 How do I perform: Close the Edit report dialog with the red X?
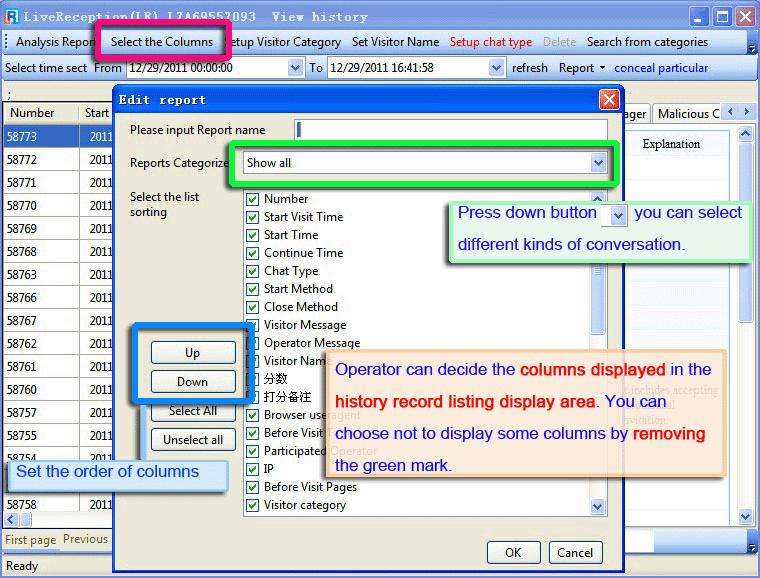[609, 100]
